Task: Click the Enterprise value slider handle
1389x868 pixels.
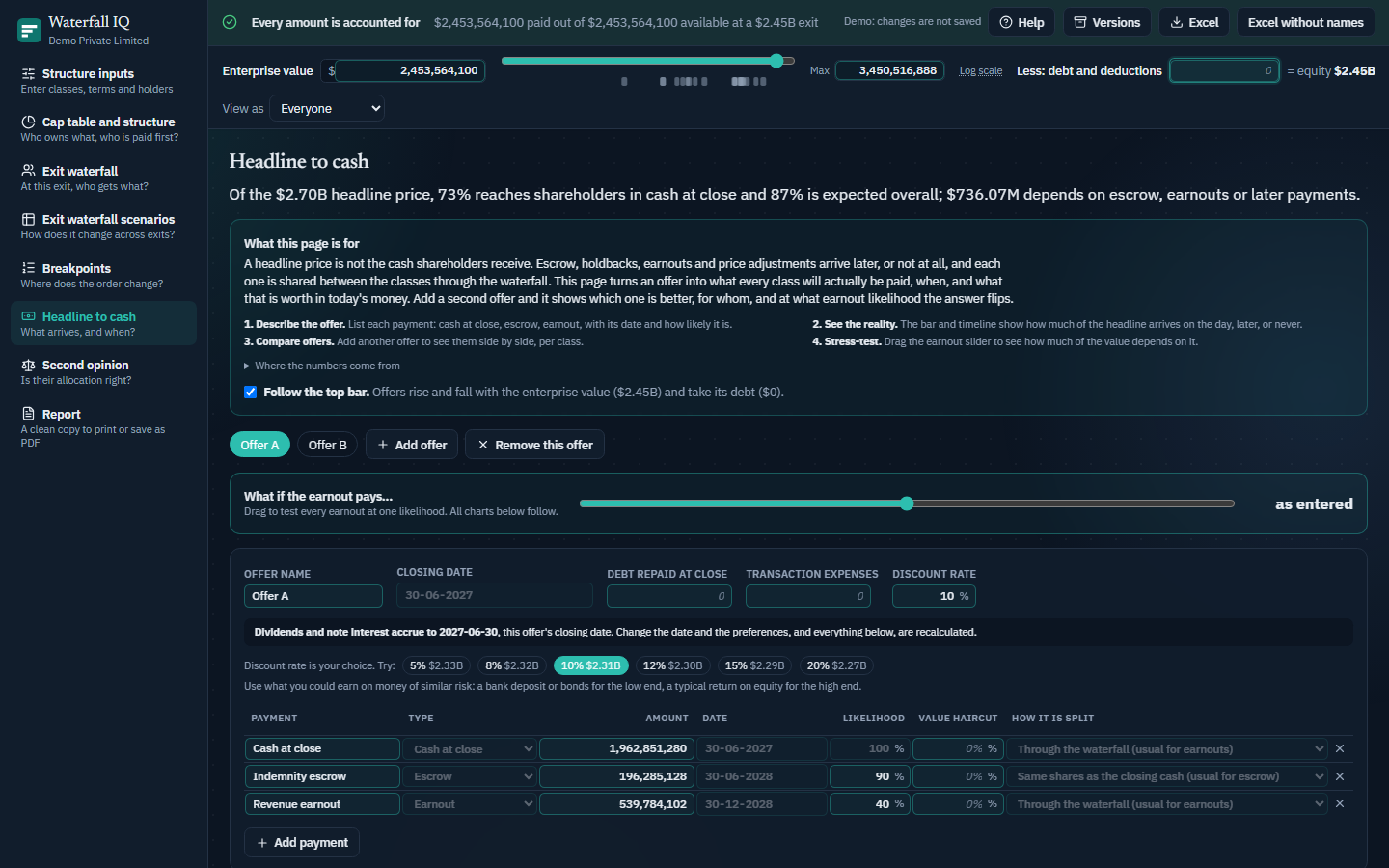Action: [x=776, y=61]
